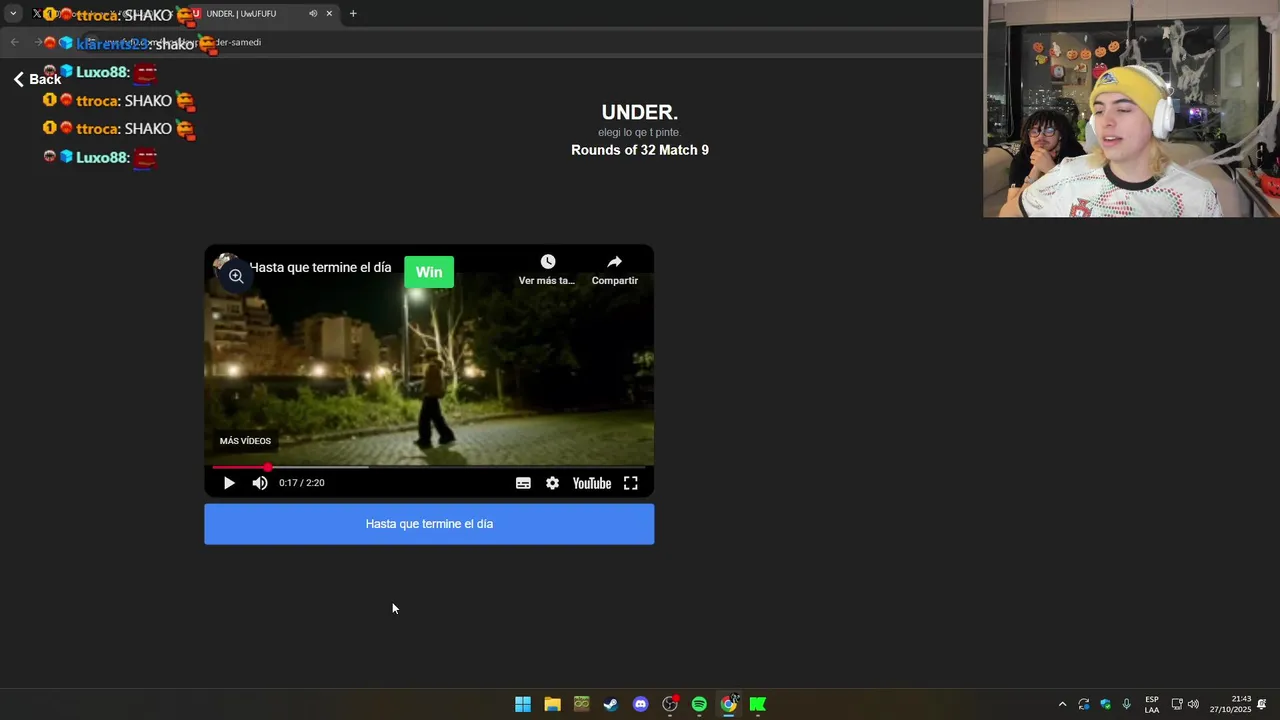The image size is (1280, 720).
Task: Switch to Chrome in the taskbar
Action: pos(729,704)
